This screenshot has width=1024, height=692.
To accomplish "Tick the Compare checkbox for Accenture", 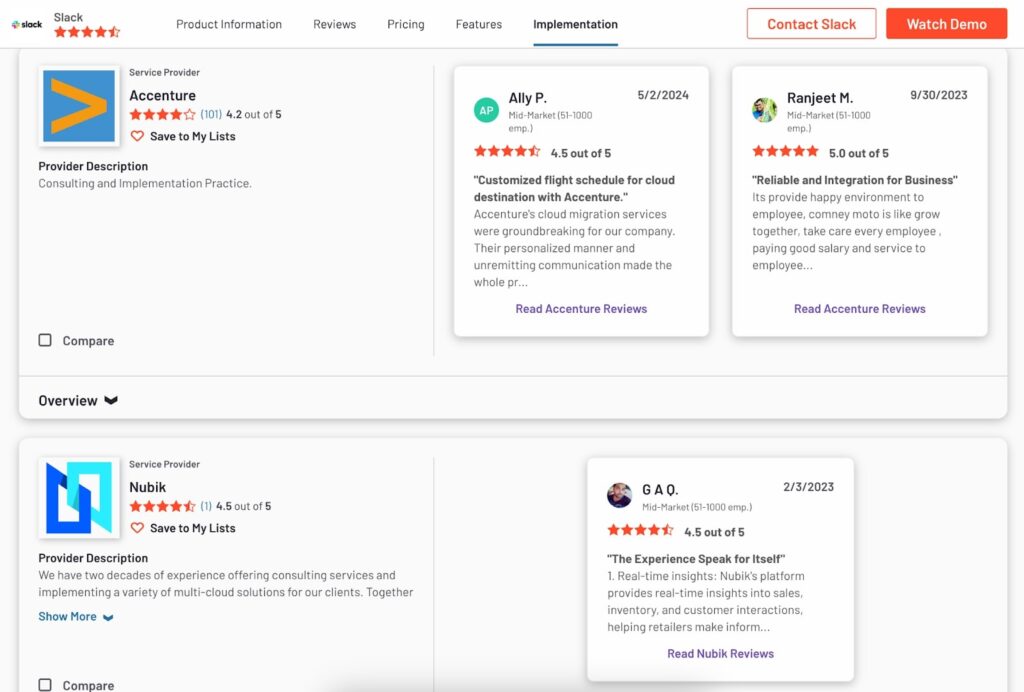I will (45, 340).
